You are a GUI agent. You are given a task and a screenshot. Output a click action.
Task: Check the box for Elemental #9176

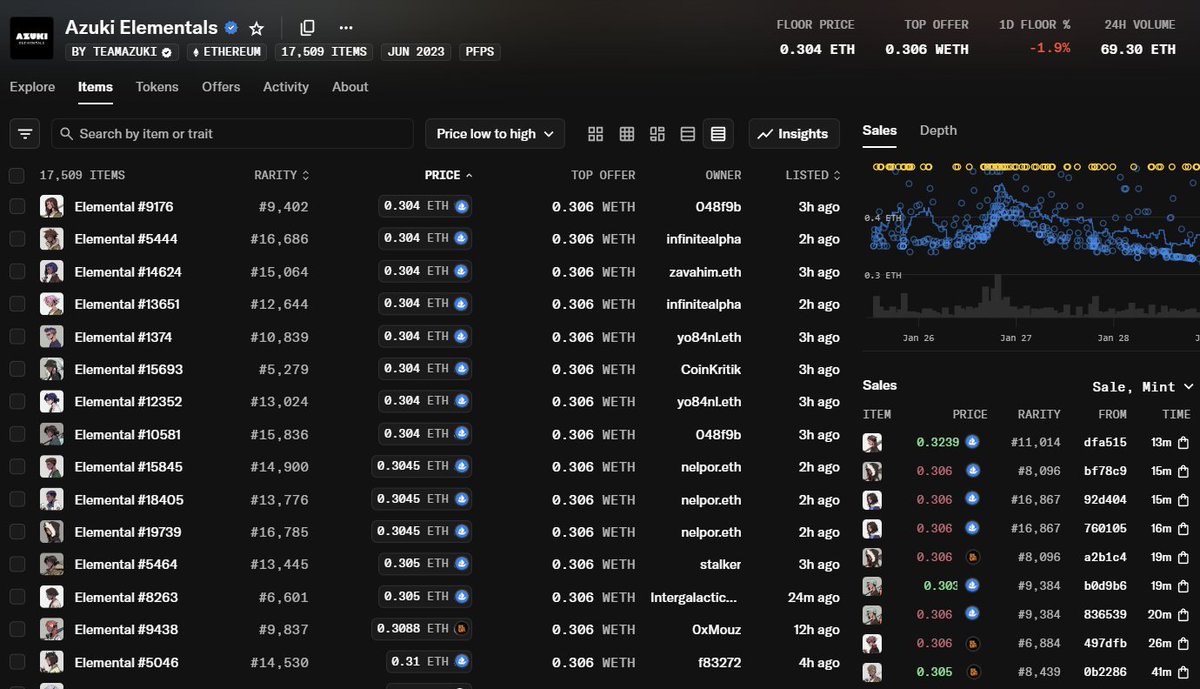click(x=17, y=206)
